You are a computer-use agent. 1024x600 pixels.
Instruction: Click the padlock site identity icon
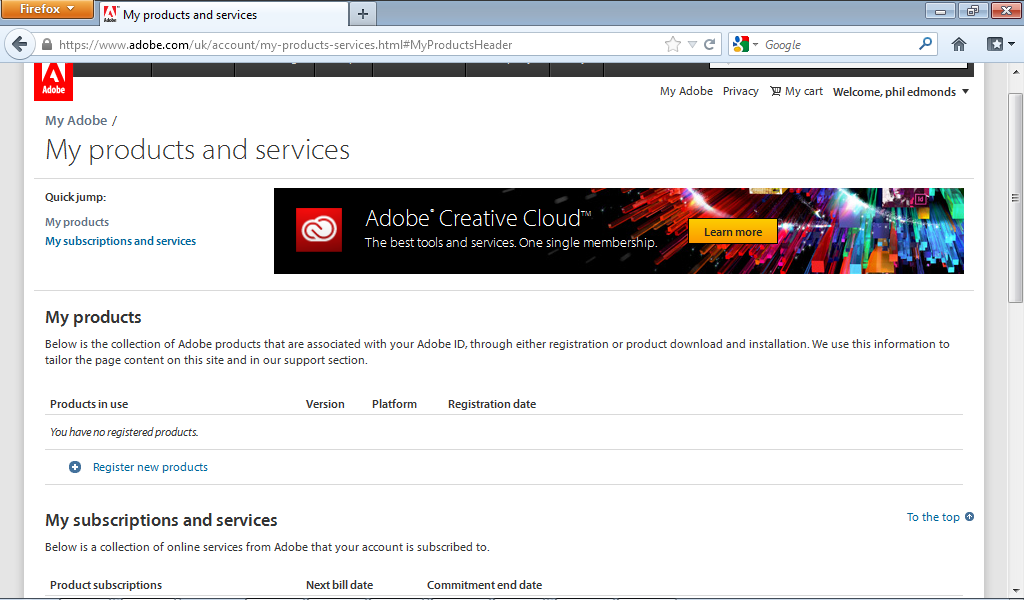(46, 44)
